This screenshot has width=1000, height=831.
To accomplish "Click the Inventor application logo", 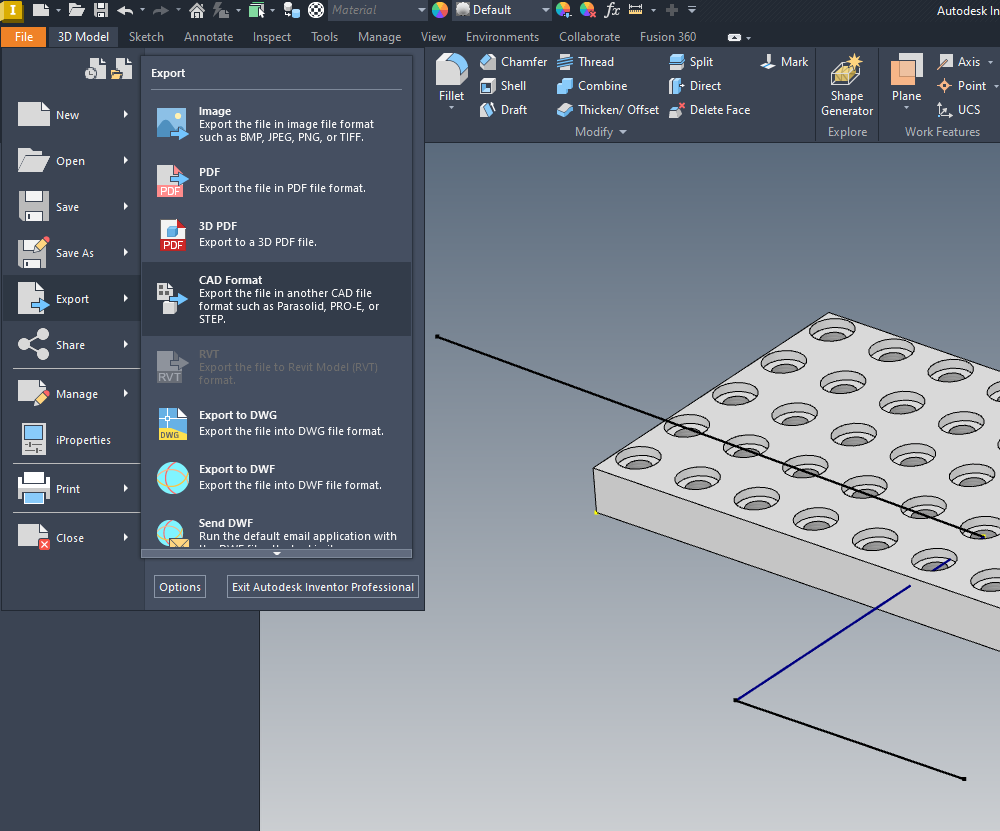I will pyautogui.click(x=12, y=10).
